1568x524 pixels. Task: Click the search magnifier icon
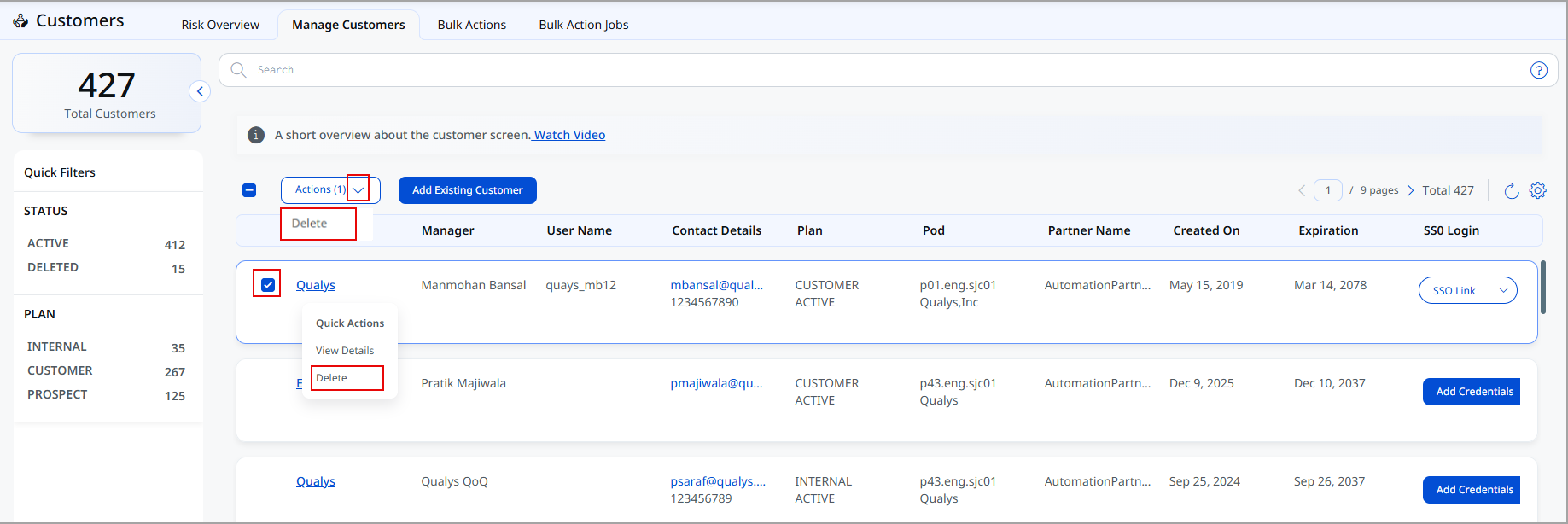[239, 70]
